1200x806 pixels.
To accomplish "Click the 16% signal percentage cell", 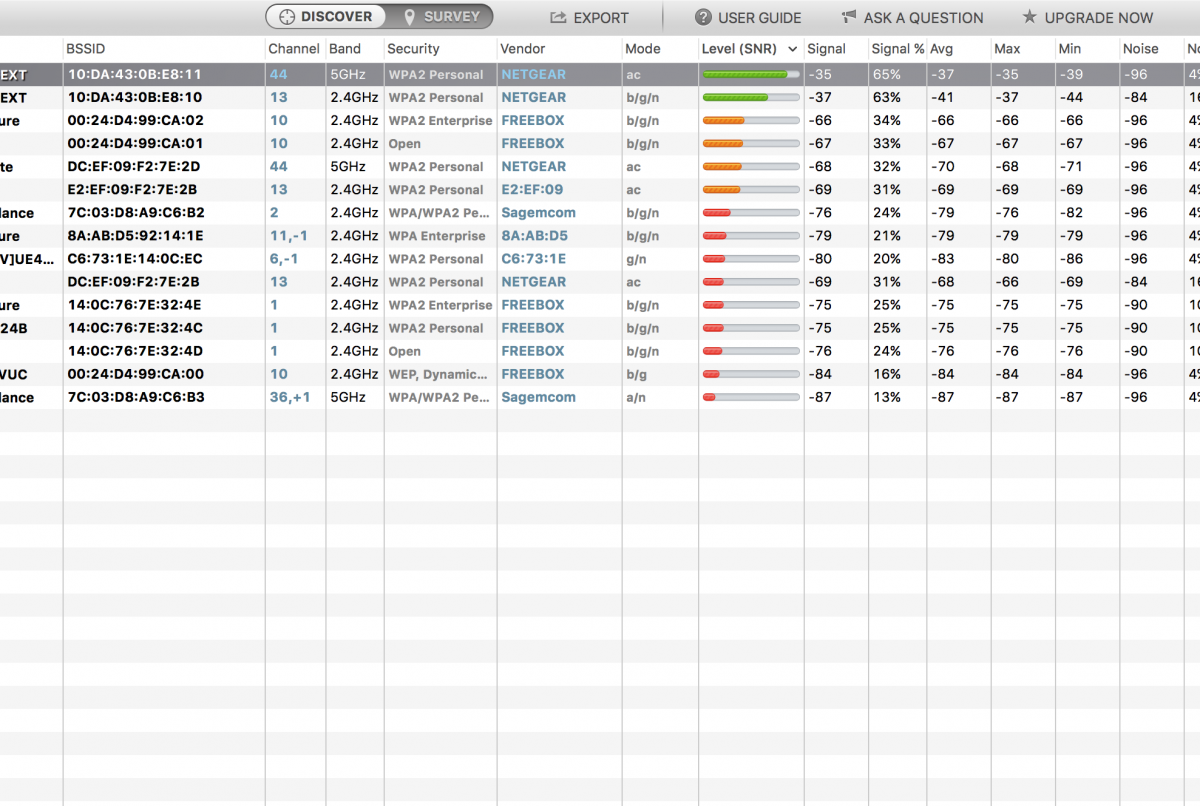I will [886, 374].
